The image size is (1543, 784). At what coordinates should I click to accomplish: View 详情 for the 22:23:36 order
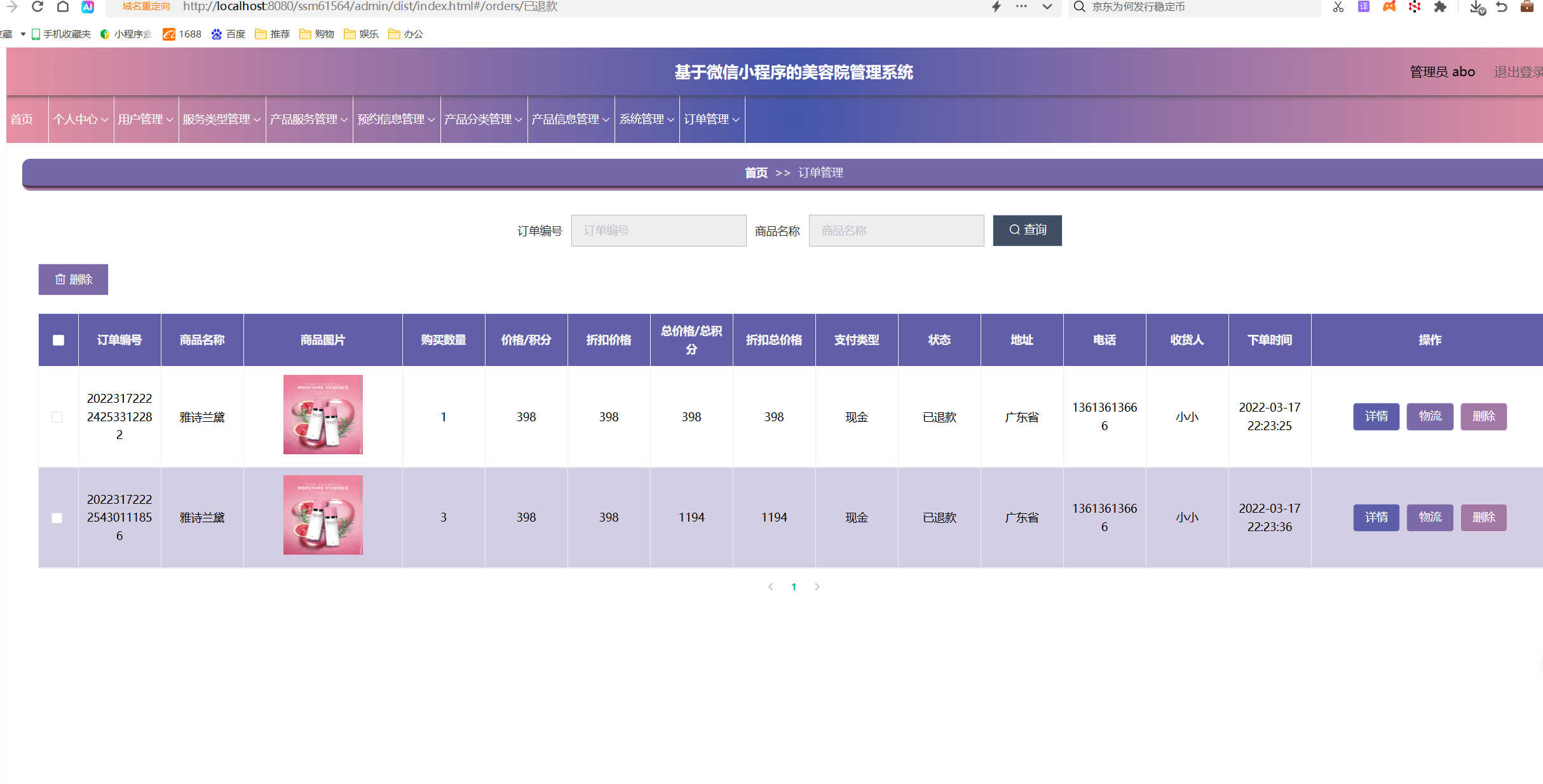1376,518
